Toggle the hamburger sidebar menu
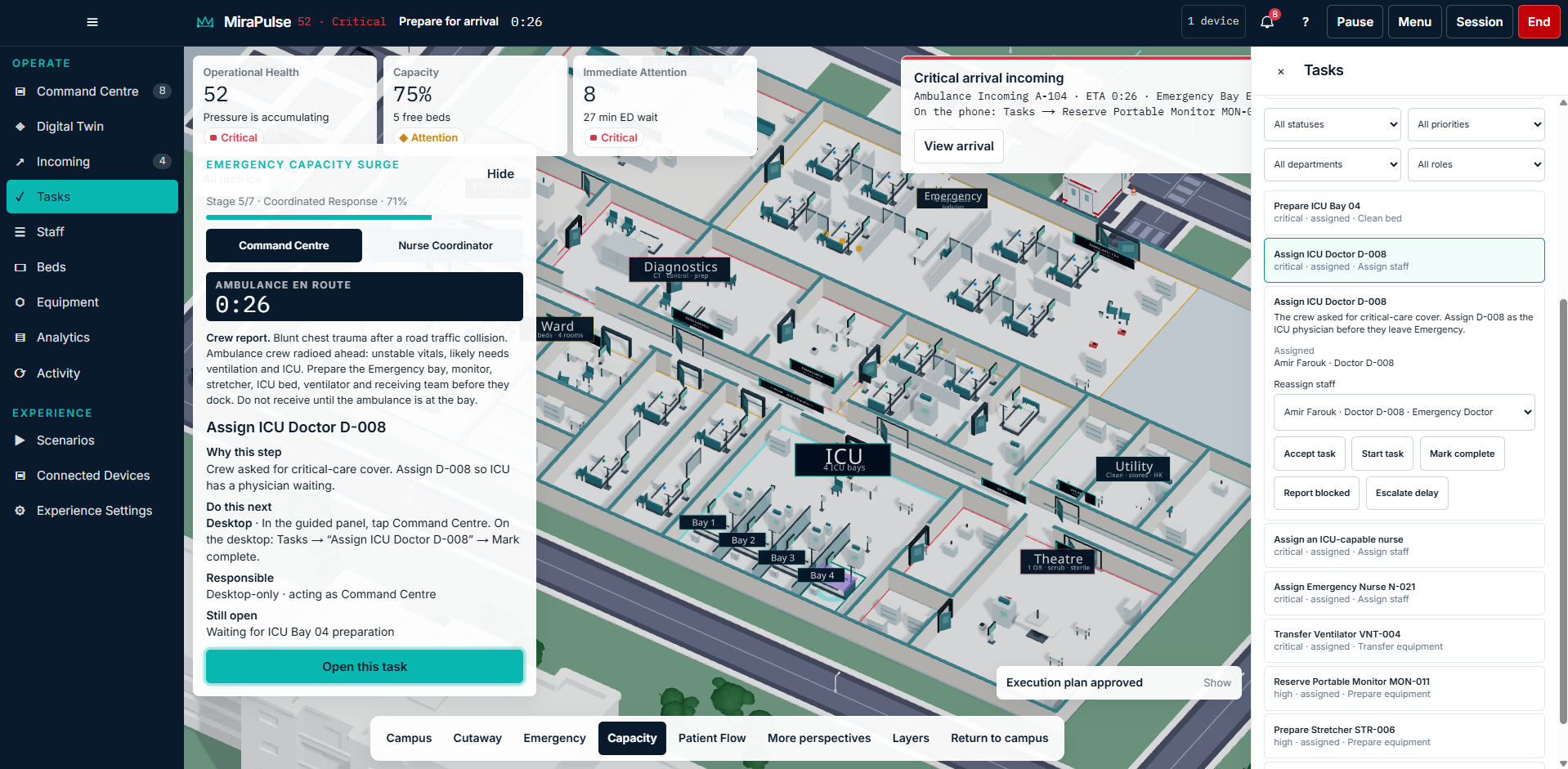Image resolution: width=1568 pixels, height=769 pixels. [x=92, y=22]
